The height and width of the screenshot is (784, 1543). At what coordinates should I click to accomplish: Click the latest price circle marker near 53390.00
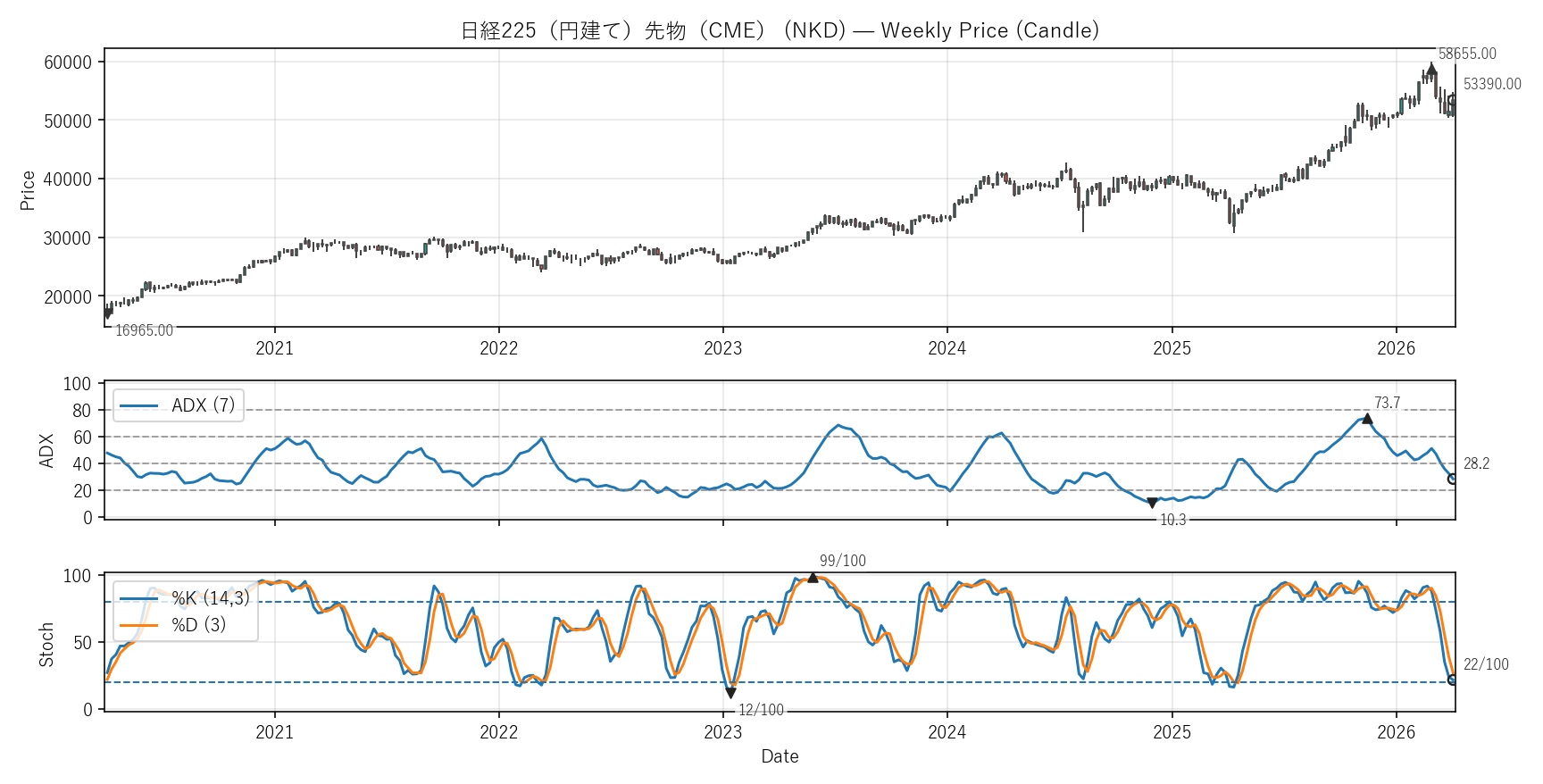pos(1453,101)
